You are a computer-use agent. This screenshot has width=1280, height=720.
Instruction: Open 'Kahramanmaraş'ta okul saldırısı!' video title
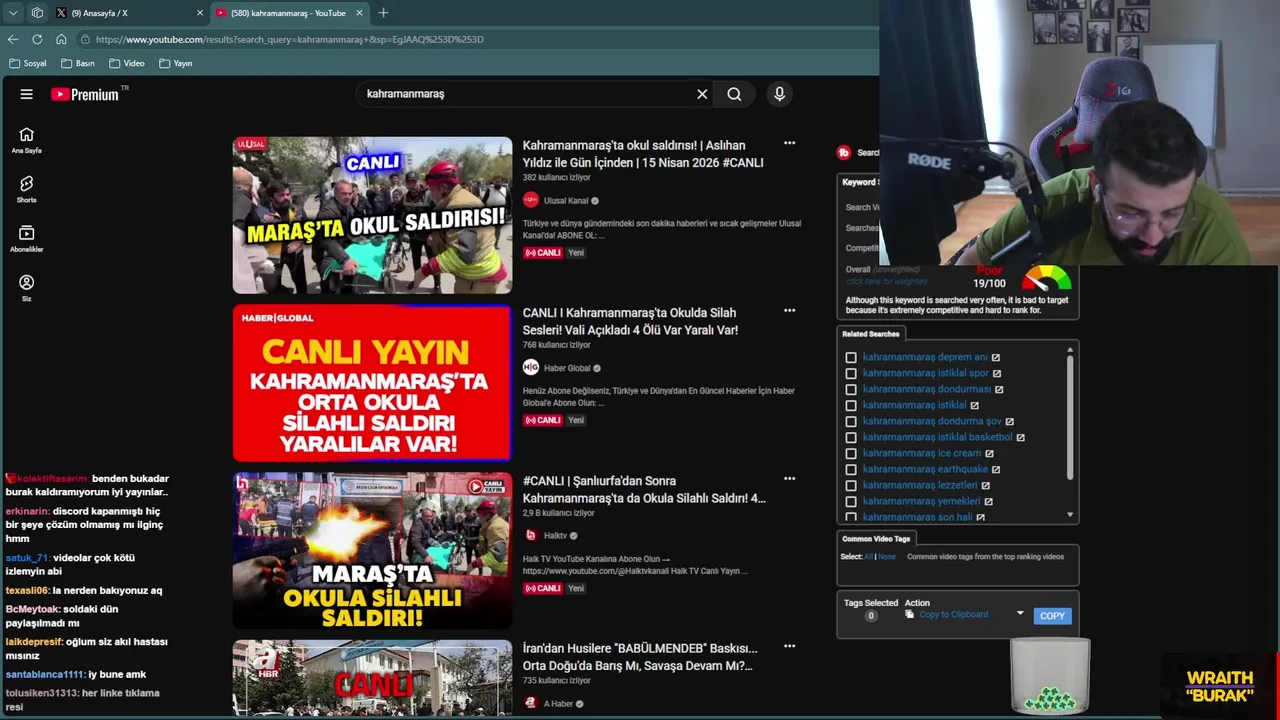(x=643, y=154)
